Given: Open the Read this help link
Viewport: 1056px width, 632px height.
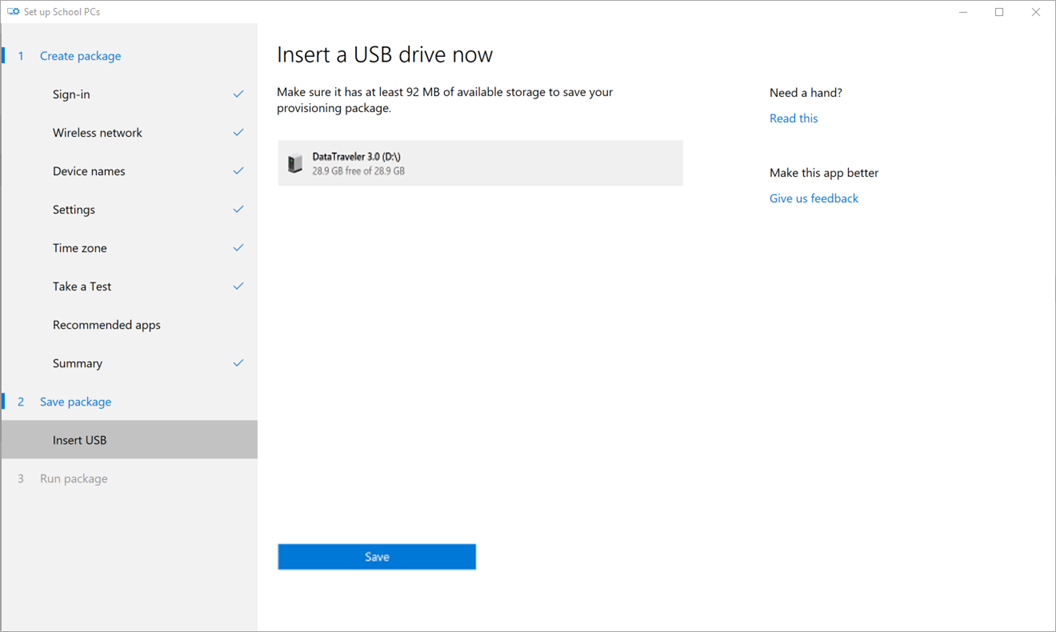Looking at the screenshot, I should [x=793, y=118].
